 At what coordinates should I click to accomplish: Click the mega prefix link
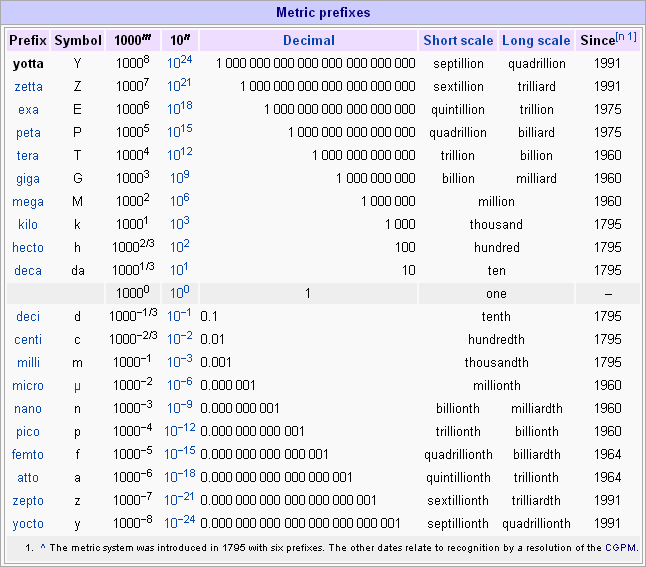pyautogui.click(x=28, y=202)
